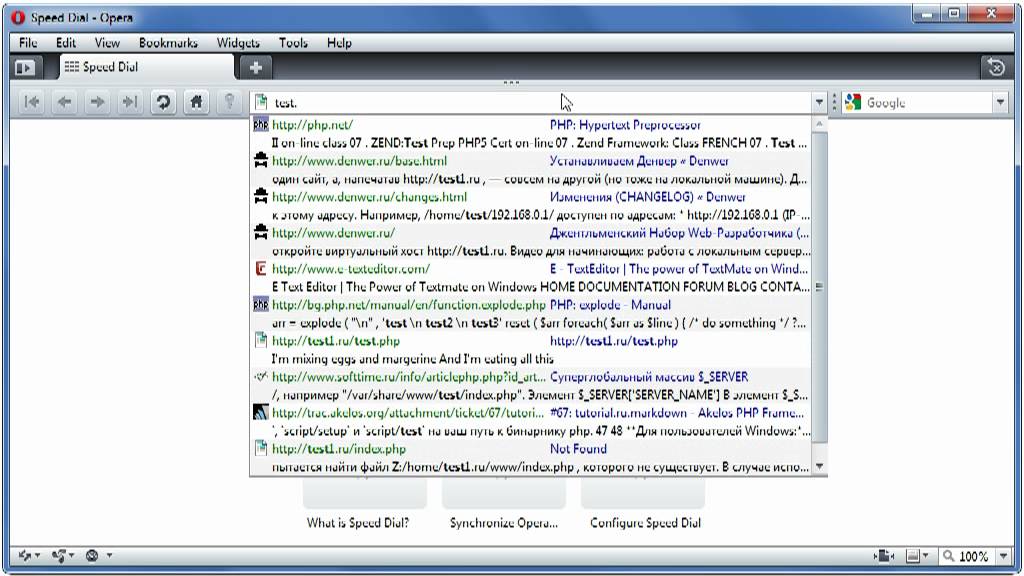Click the Fast Forward navigation button
Screen dimensions: 1024x576
point(130,102)
